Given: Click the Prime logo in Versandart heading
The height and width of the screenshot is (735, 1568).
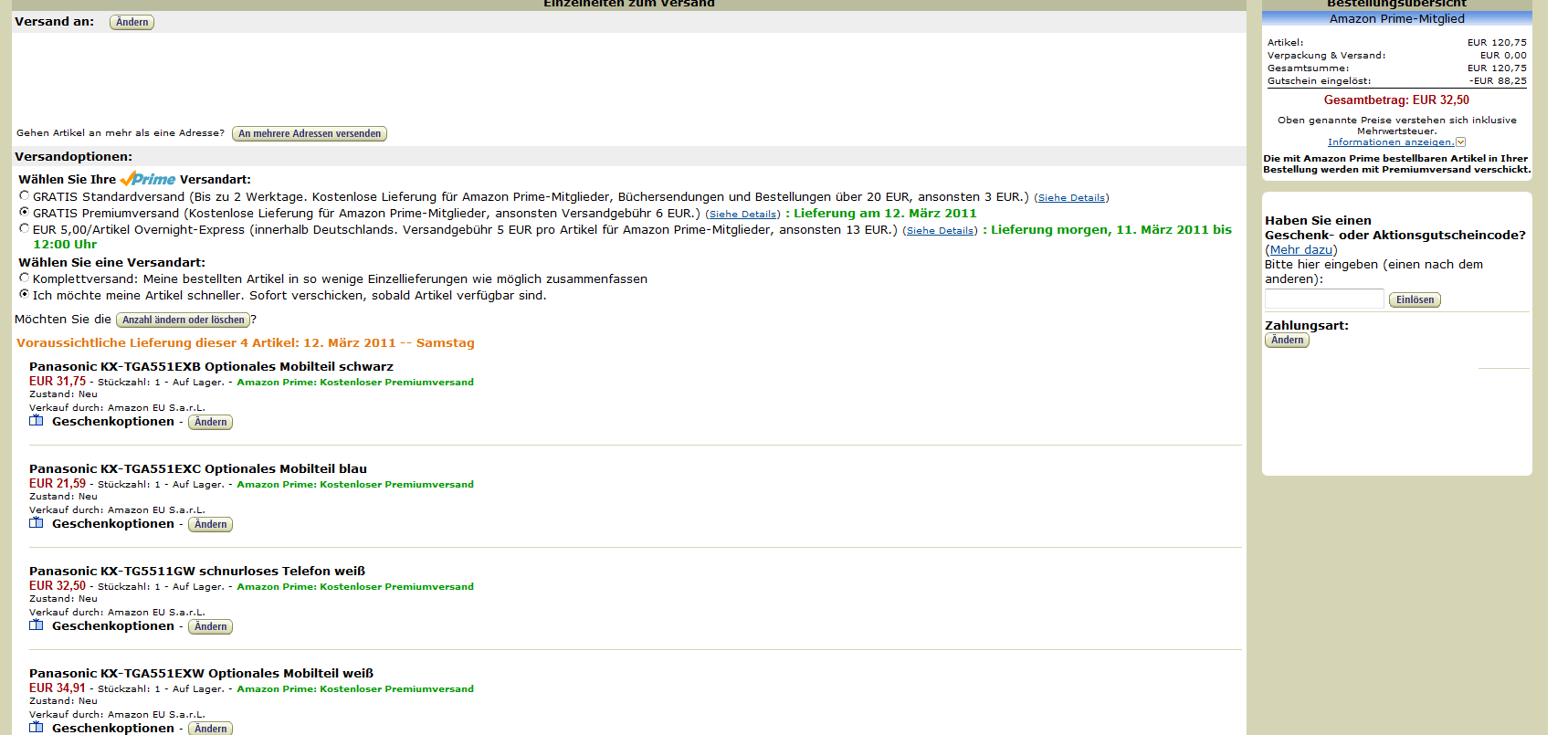Looking at the screenshot, I should coord(148,179).
